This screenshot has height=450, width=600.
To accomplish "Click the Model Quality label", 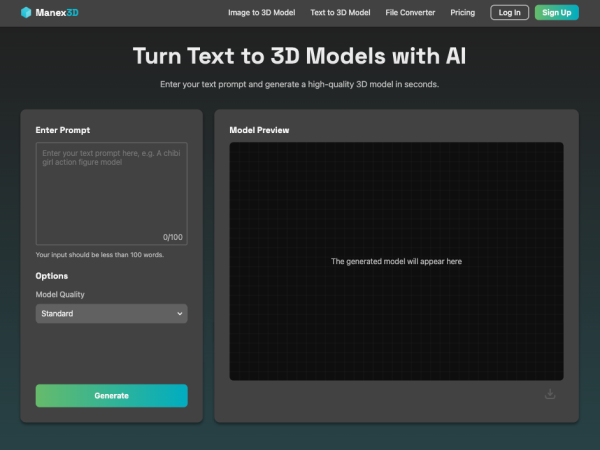I will click(60, 294).
